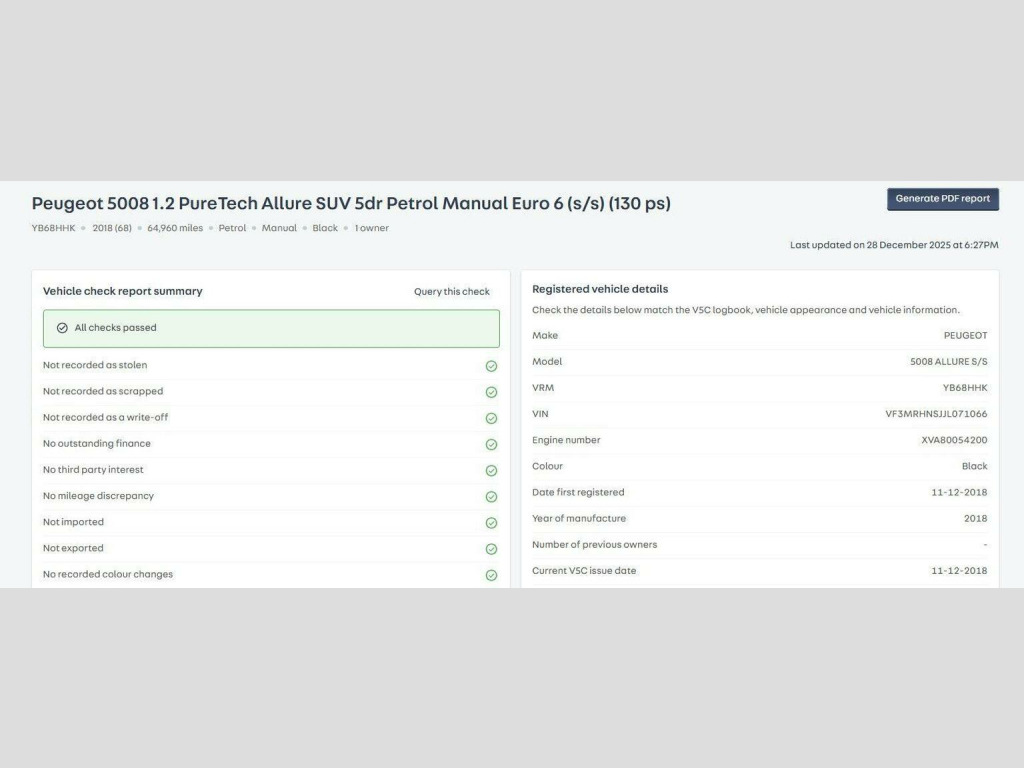Click the No recorded colour changes tick icon

pyautogui.click(x=491, y=575)
